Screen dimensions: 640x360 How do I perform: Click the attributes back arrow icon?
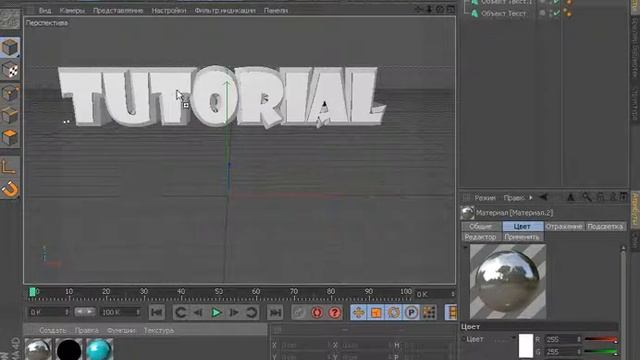coord(544,198)
